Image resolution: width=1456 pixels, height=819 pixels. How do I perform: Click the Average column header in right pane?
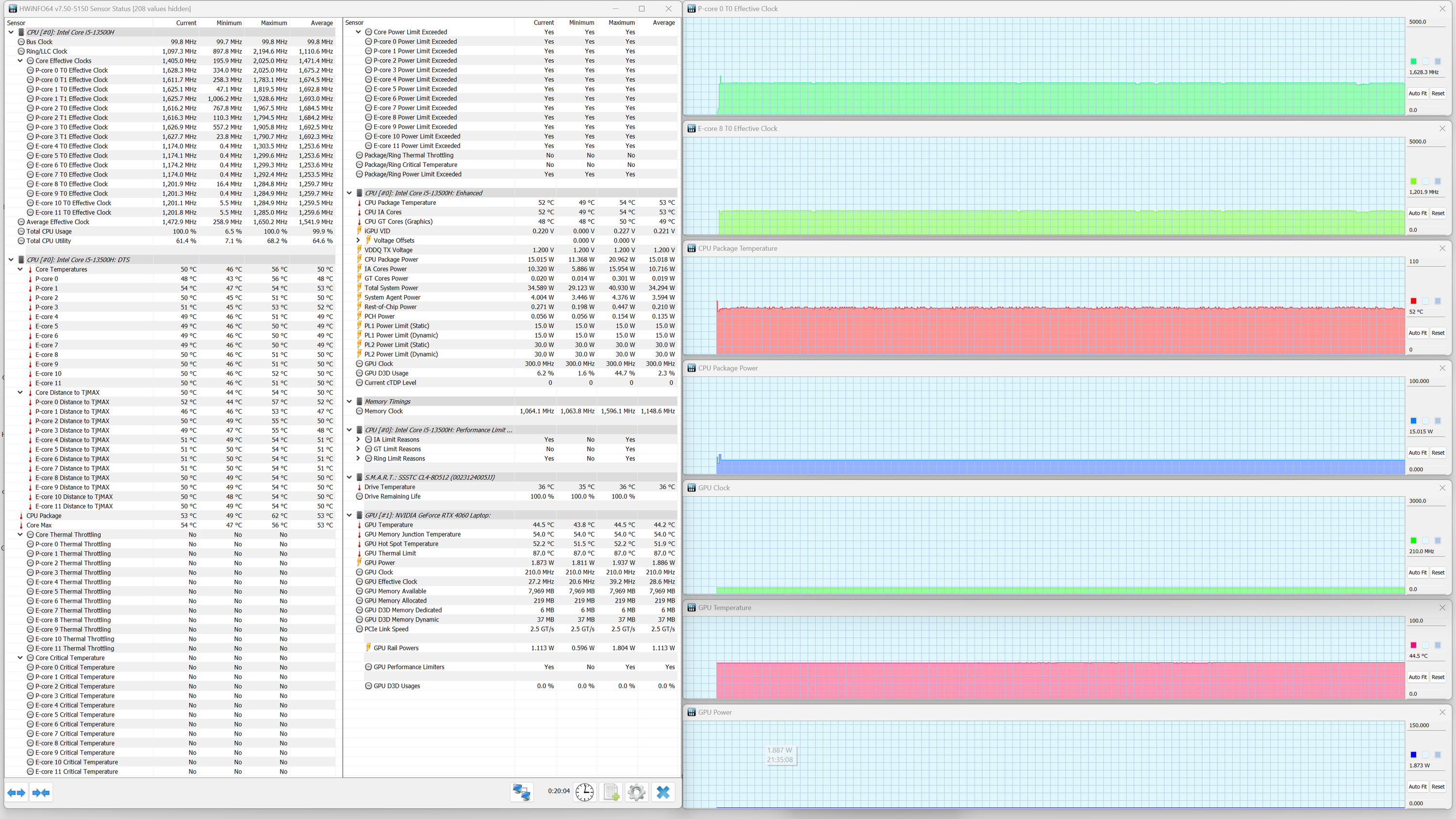pyautogui.click(x=663, y=23)
